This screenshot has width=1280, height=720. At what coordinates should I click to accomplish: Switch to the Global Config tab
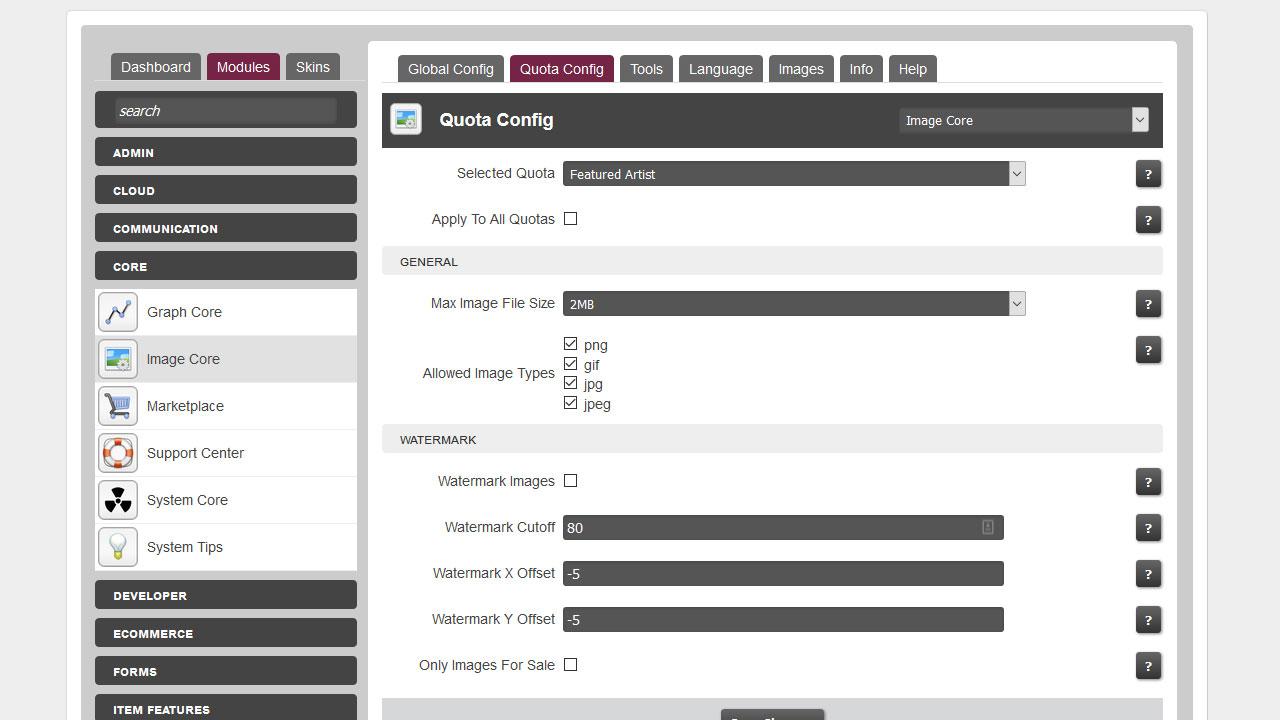tap(450, 69)
